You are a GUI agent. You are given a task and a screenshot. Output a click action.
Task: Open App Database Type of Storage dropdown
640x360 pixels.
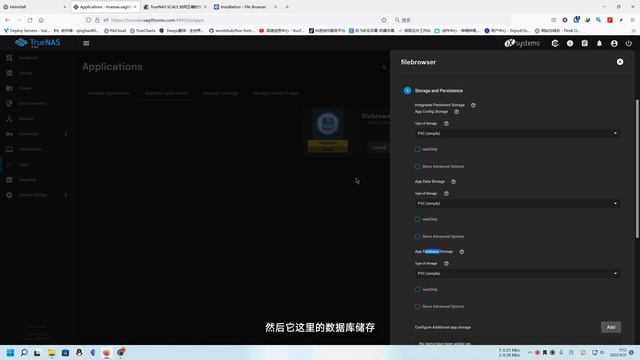pyautogui.click(x=517, y=273)
